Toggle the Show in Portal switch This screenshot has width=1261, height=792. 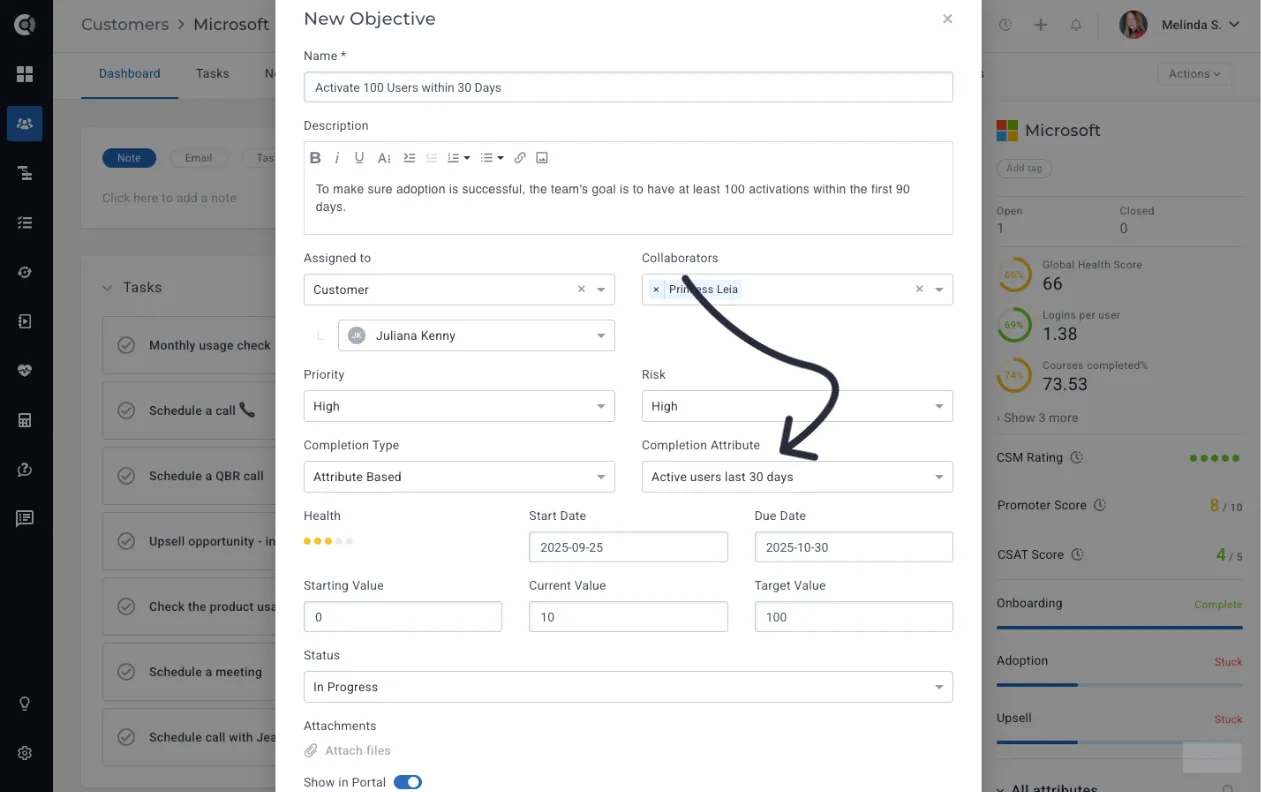click(408, 782)
